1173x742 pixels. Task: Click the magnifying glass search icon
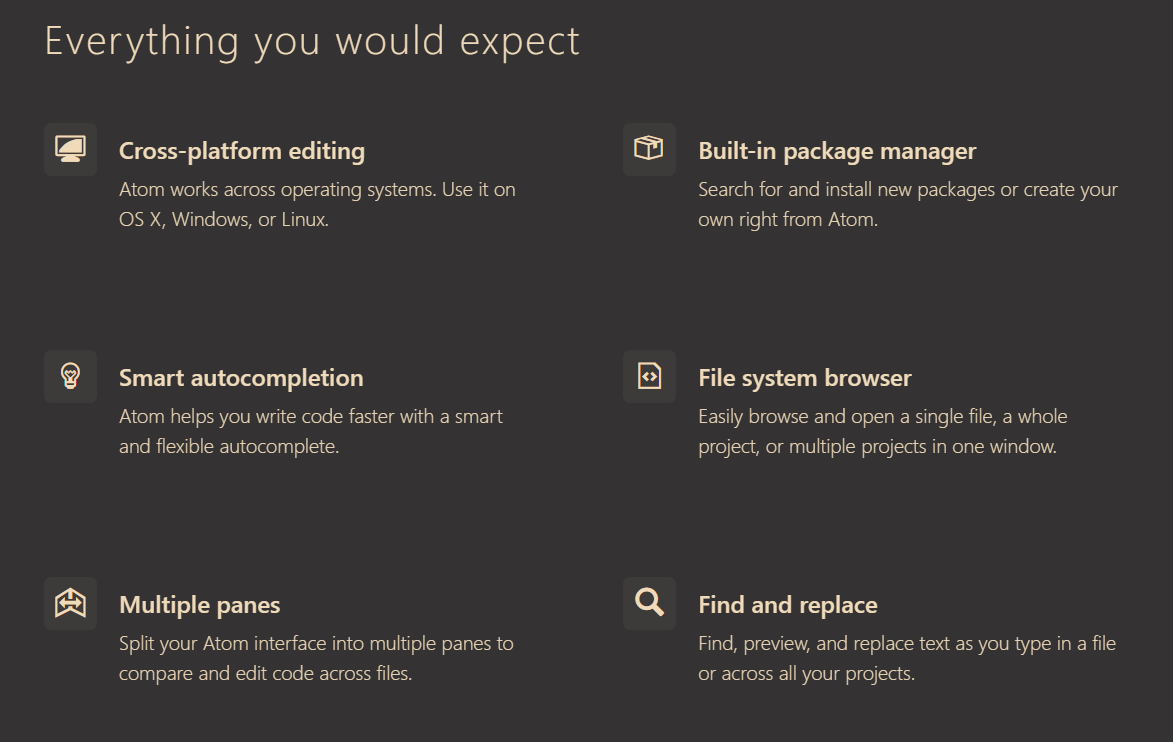(x=649, y=602)
